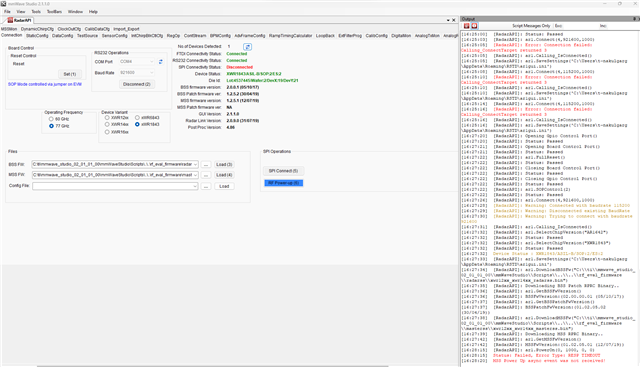The width and height of the screenshot is (640, 367).
Task: Switch to the StaticConfig tab
Action: pyautogui.click(x=37, y=36)
